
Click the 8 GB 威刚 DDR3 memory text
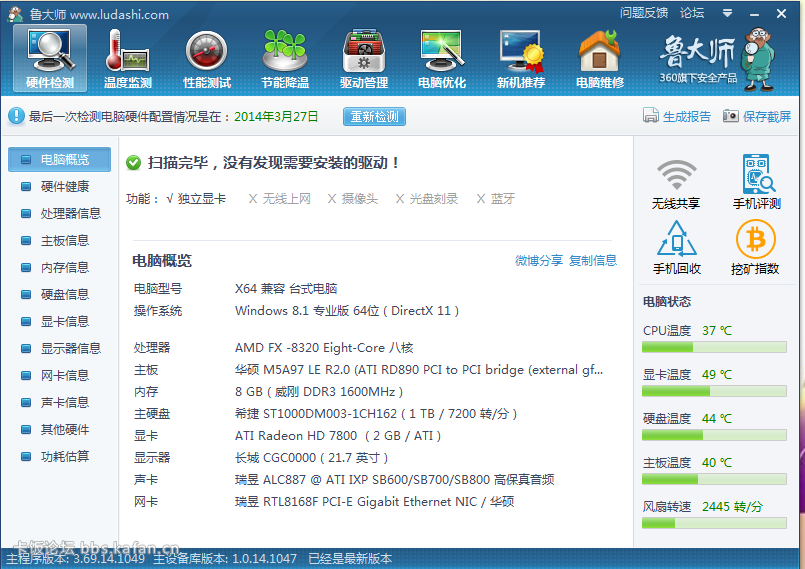319,392
